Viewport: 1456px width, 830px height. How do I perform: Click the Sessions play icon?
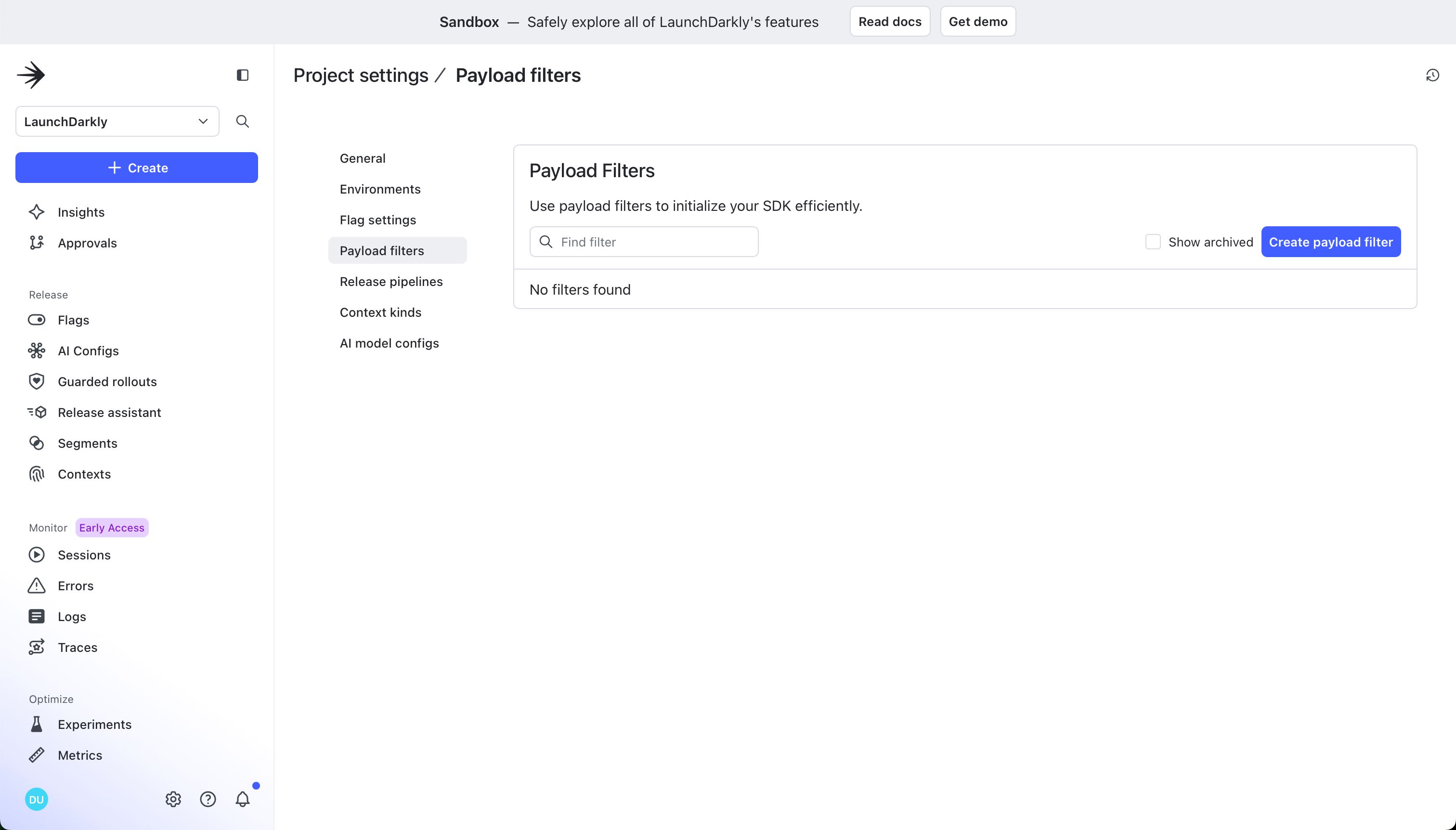(37, 555)
